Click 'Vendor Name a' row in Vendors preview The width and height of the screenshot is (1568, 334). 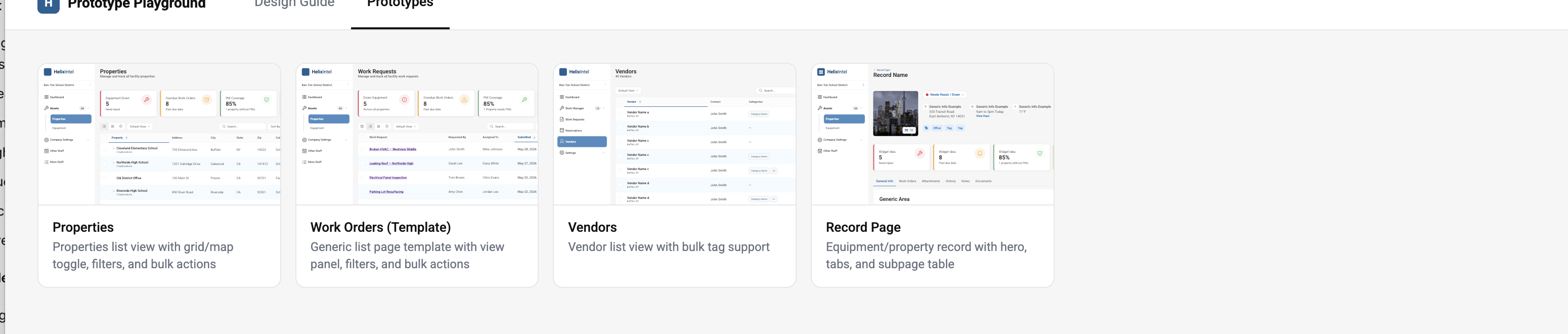[705, 114]
